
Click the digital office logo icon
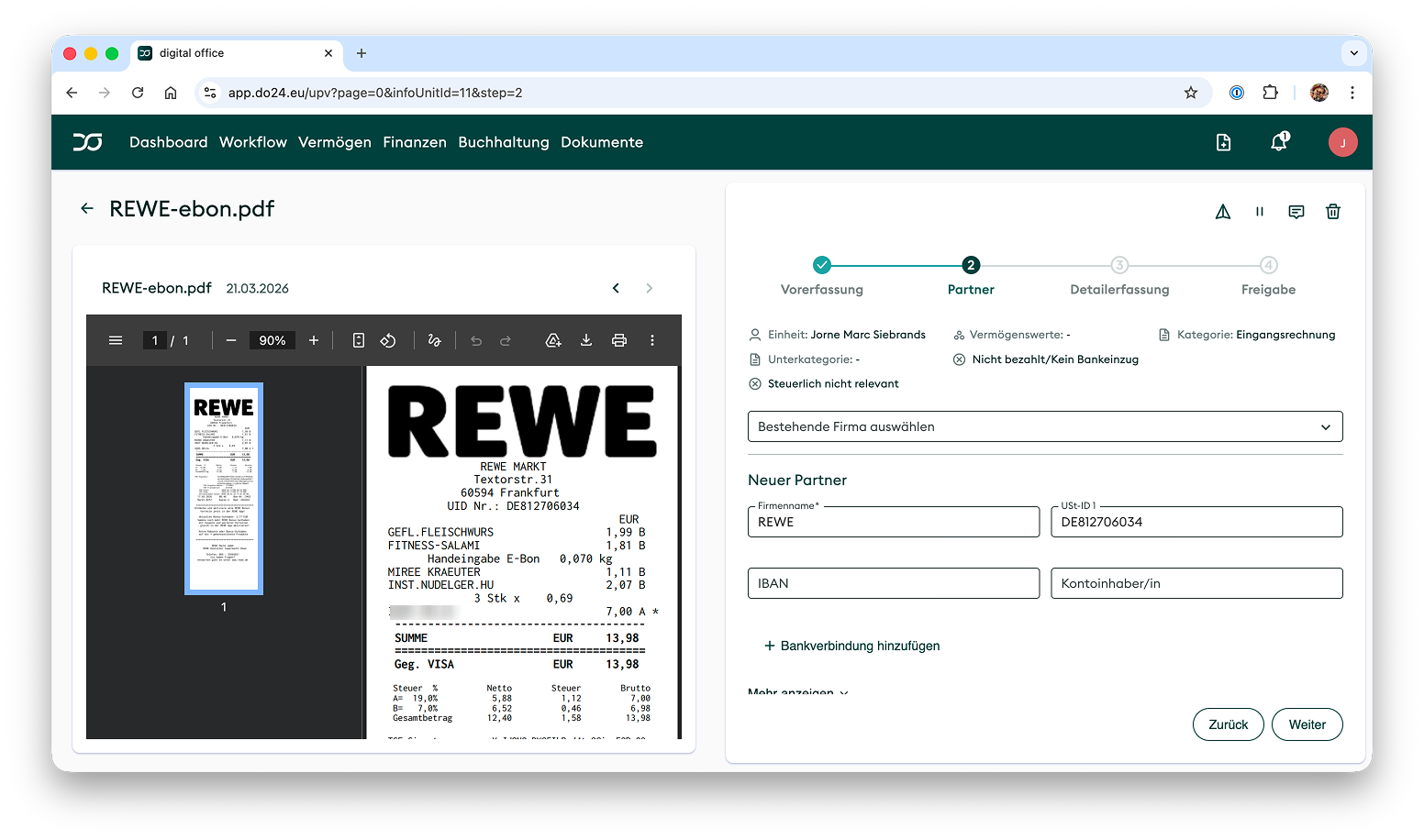(x=88, y=142)
